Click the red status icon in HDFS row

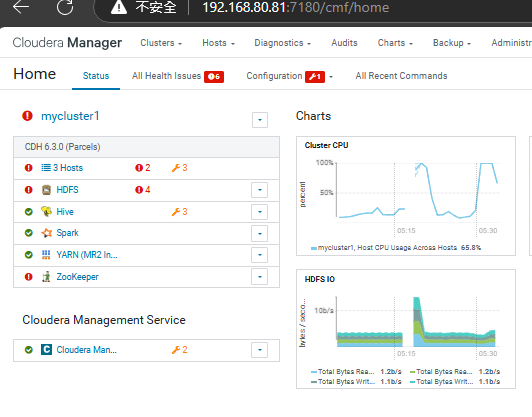28,190
